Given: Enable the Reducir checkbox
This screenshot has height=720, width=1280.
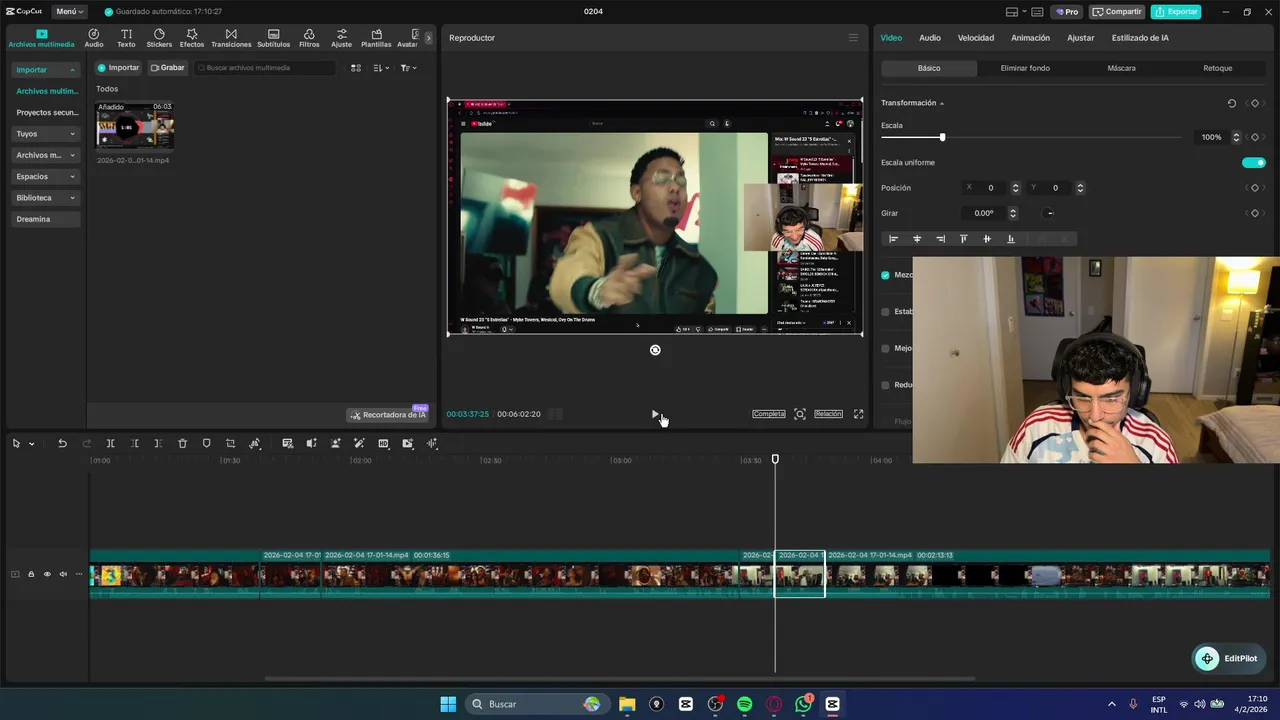Looking at the screenshot, I should click(885, 385).
